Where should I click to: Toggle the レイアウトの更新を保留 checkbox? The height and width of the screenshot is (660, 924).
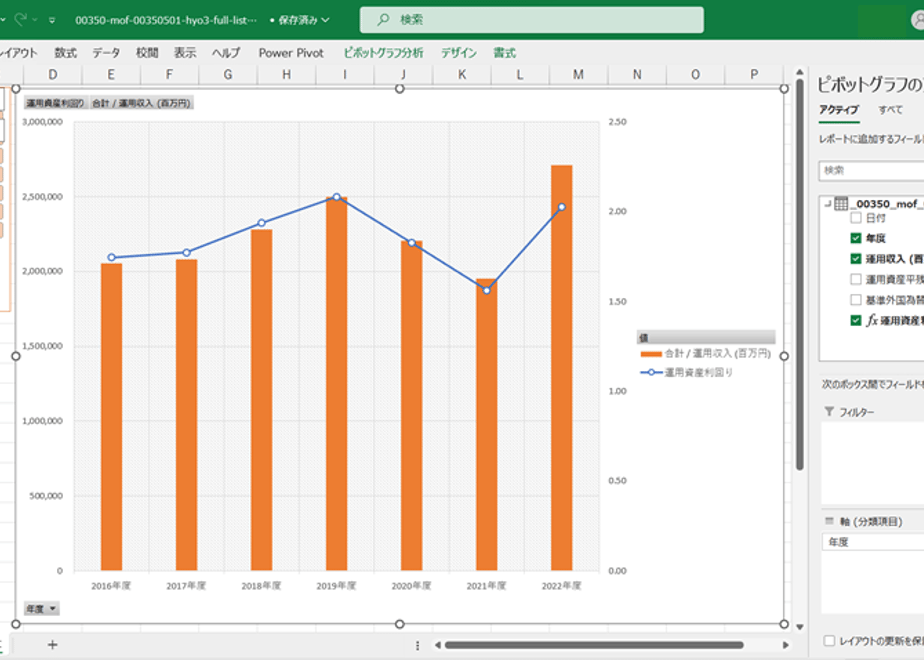click(829, 641)
